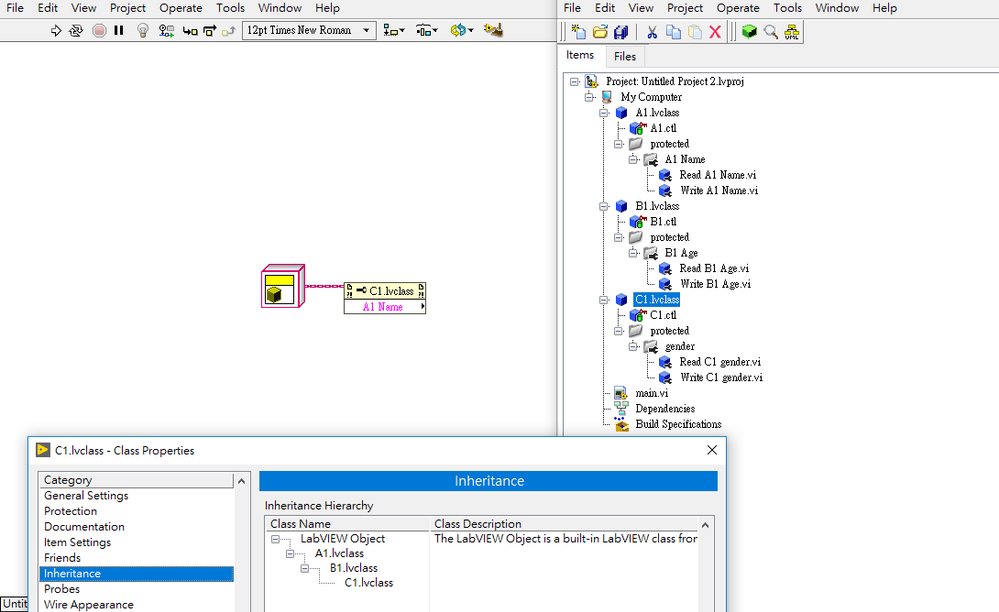The image size is (999, 612).
Task: Collapse the A1.lvclass node in project tree
Action: pyautogui.click(x=604, y=113)
